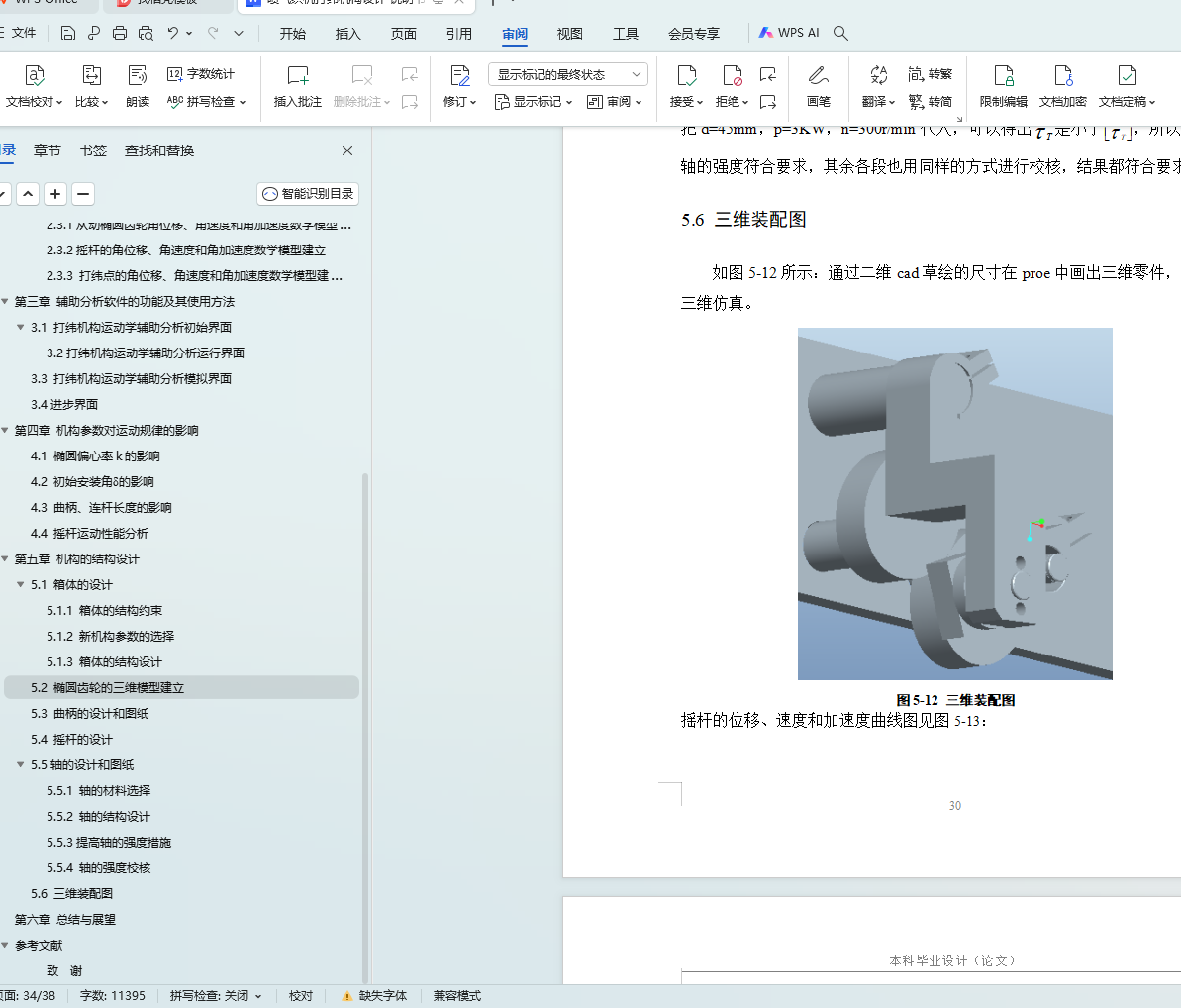Run 拼写检查 spell check
Viewport: 1181px width, 1008px height.
tap(206, 102)
